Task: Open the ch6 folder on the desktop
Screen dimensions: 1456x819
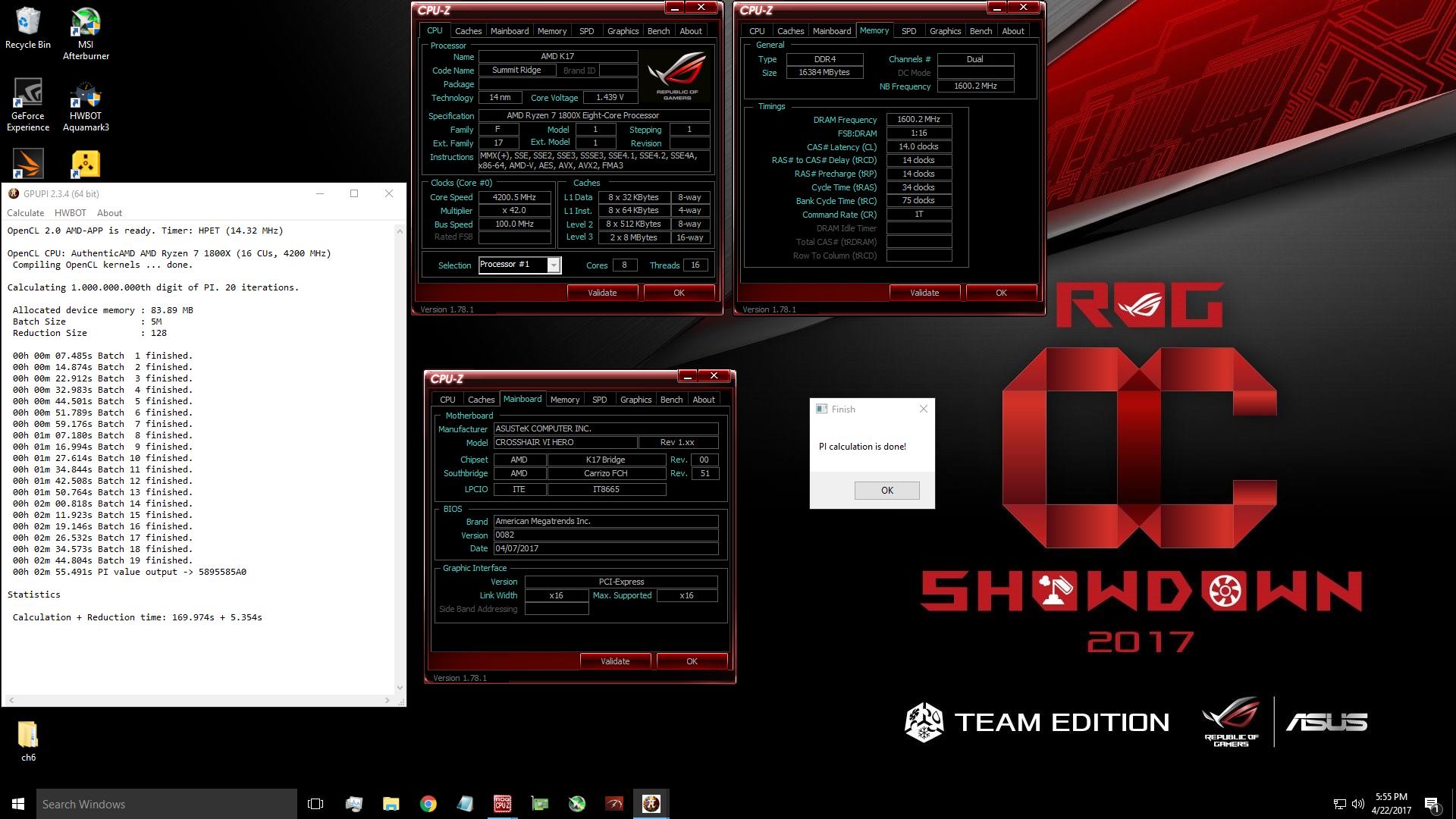Action: pos(28,741)
